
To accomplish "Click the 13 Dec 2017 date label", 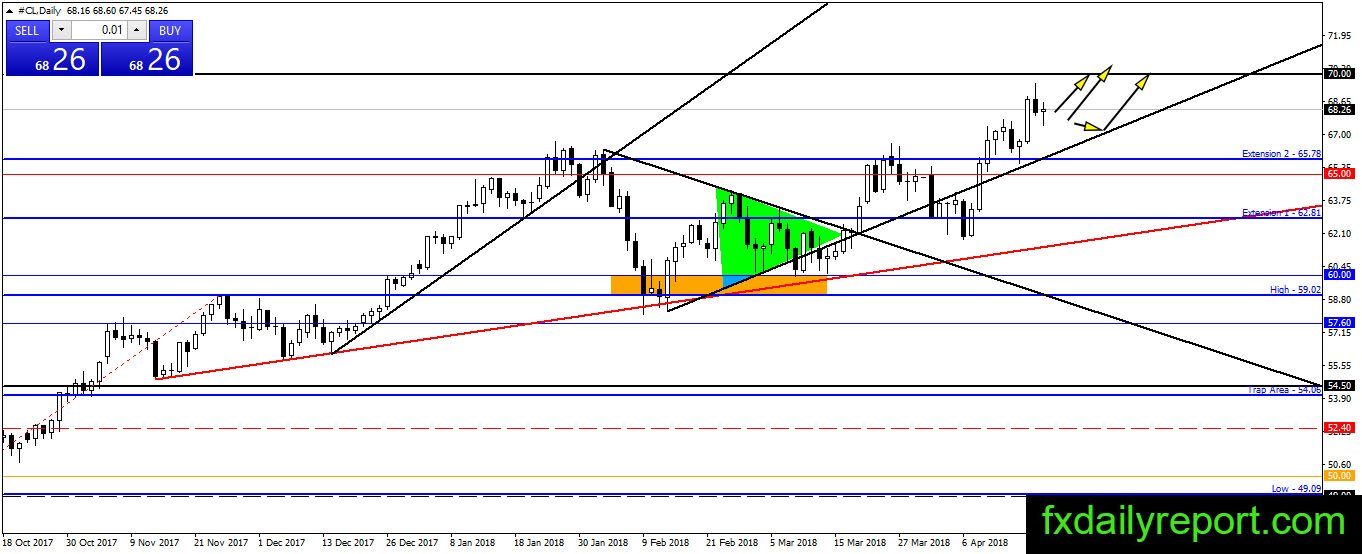I will (349, 543).
